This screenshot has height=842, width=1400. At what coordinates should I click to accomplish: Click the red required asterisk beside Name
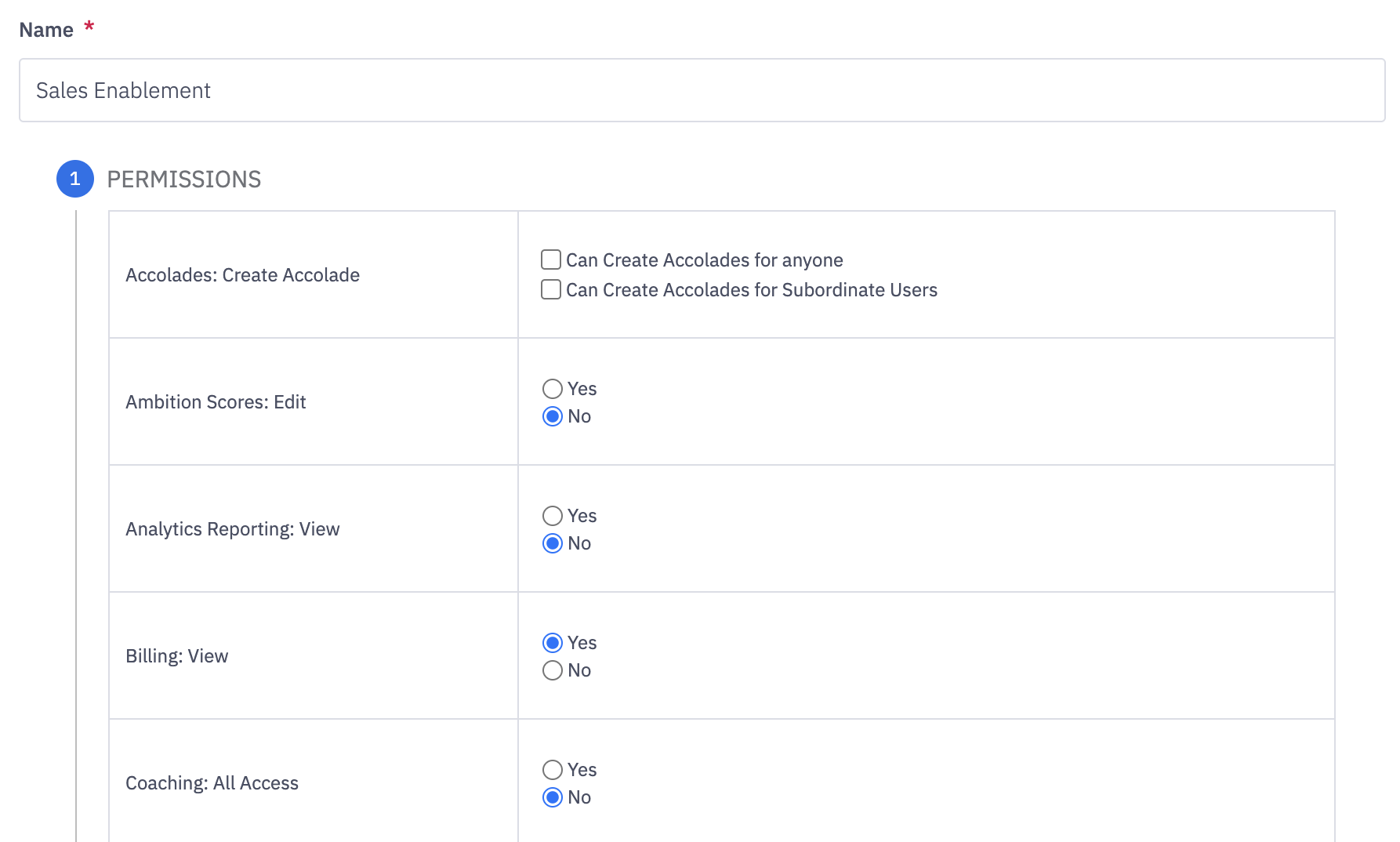coord(89,27)
